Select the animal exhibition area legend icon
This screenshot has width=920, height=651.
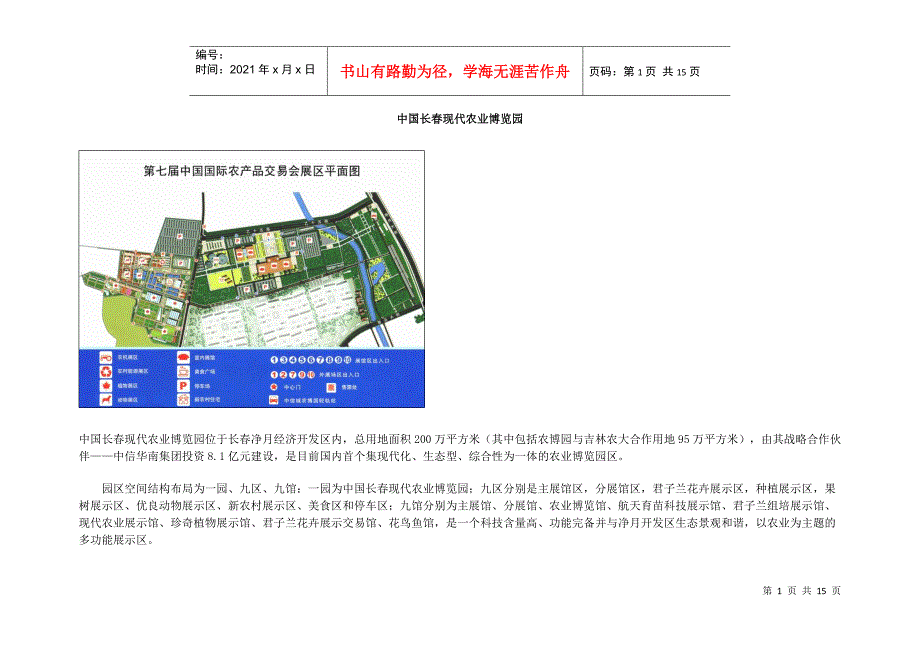103,399
